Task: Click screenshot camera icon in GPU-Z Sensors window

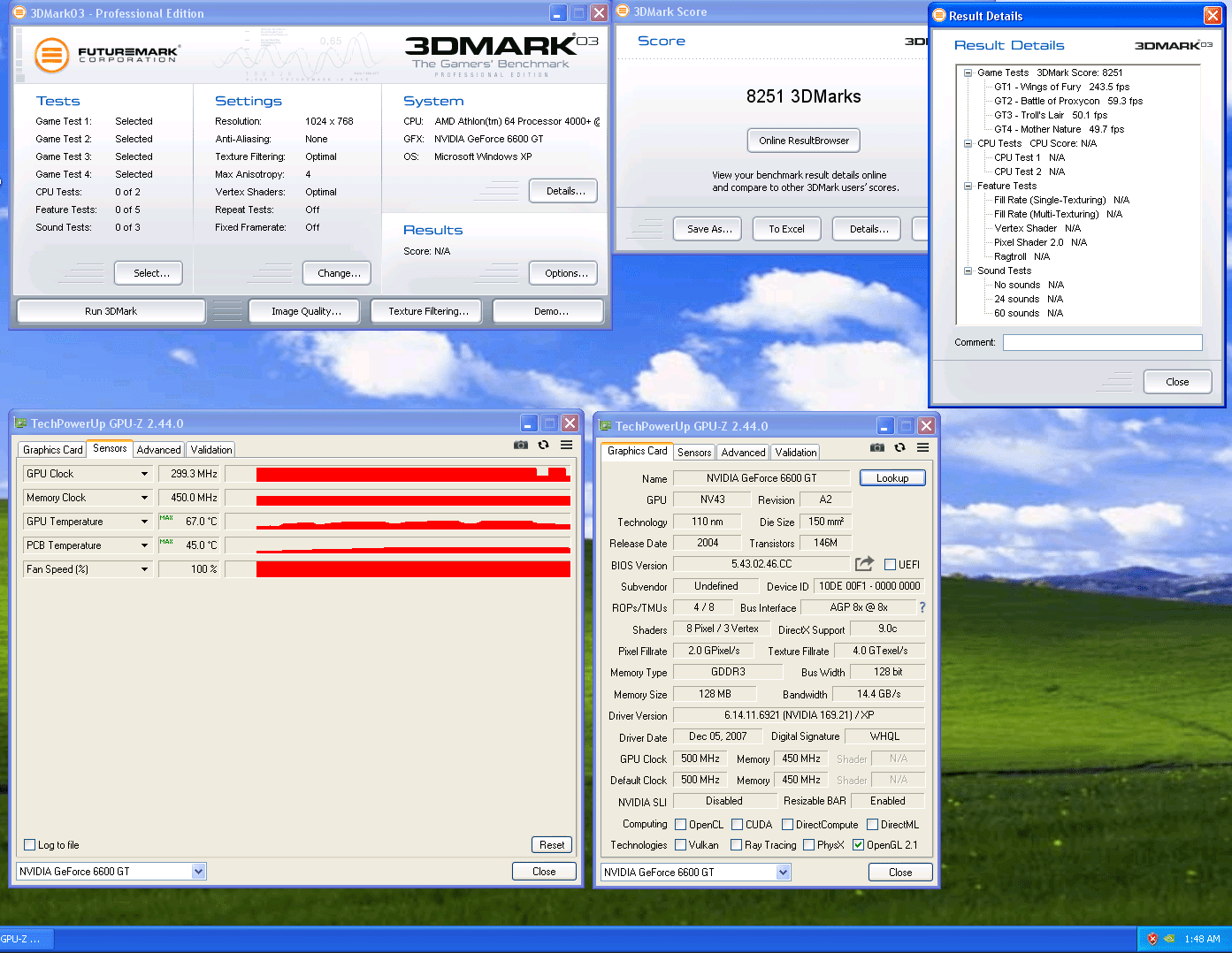Action: coord(521,445)
